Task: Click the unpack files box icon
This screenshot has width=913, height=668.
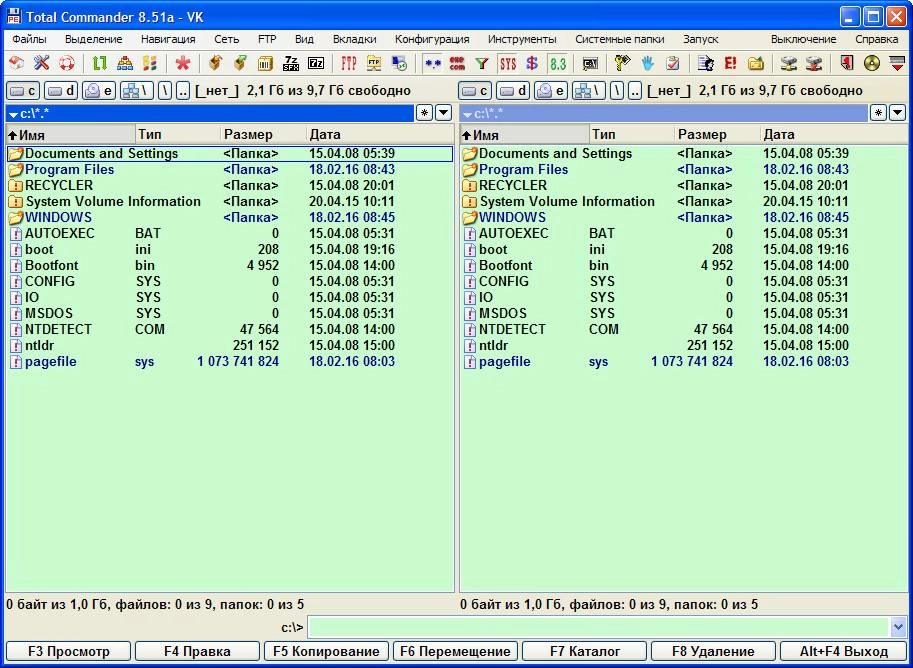Action: (x=240, y=63)
